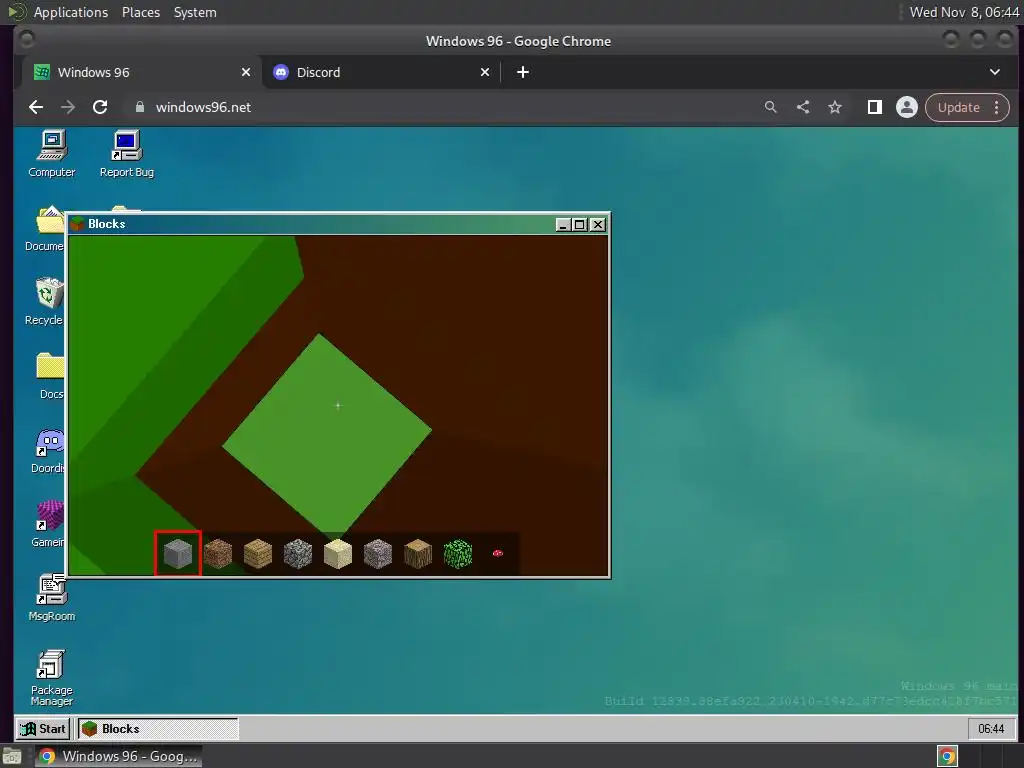The image size is (1024, 768).
Task: Select the wooden planks block
Action: click(258, 554)
